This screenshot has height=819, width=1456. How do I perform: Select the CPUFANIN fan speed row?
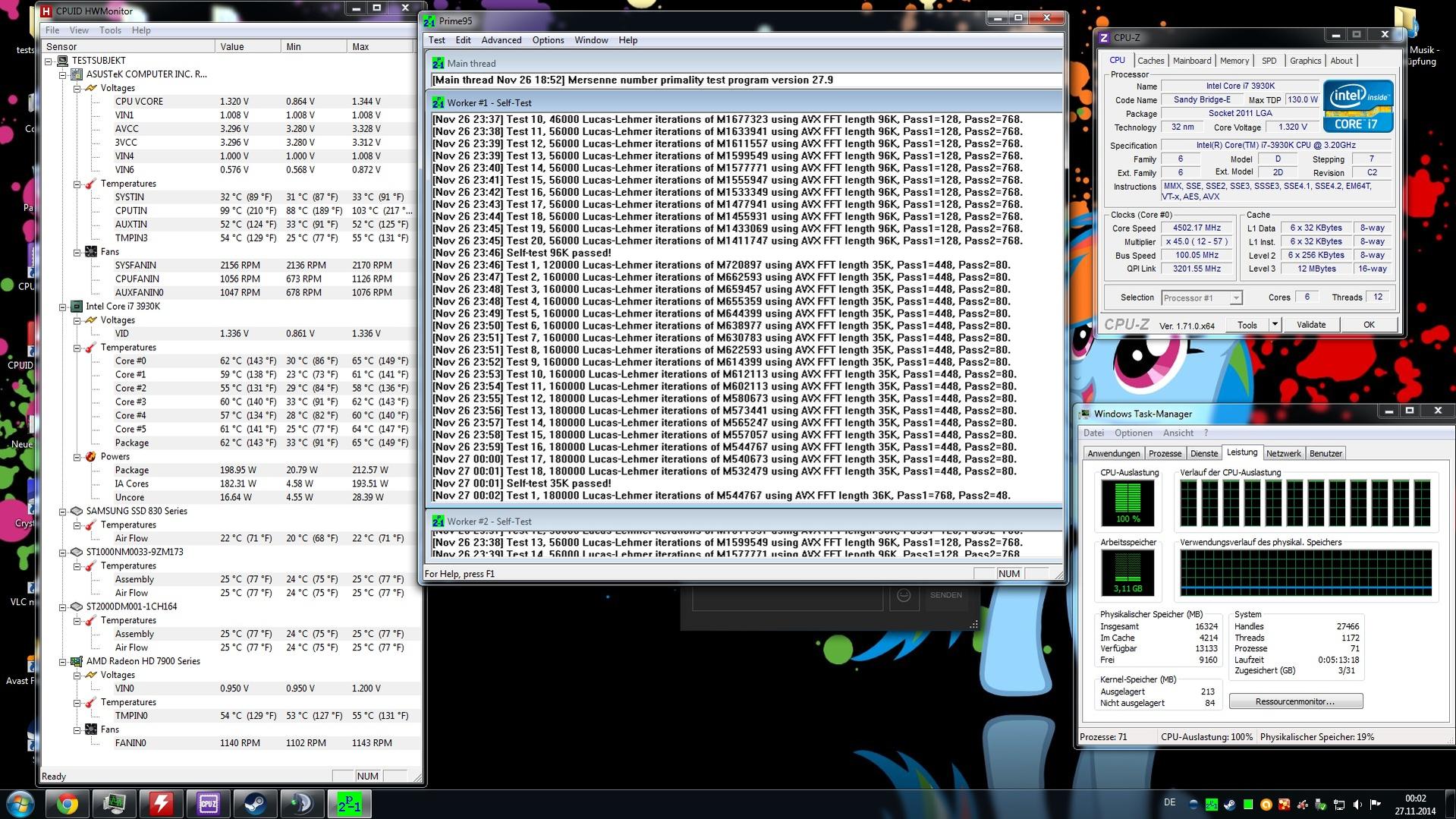coord(263,279)
